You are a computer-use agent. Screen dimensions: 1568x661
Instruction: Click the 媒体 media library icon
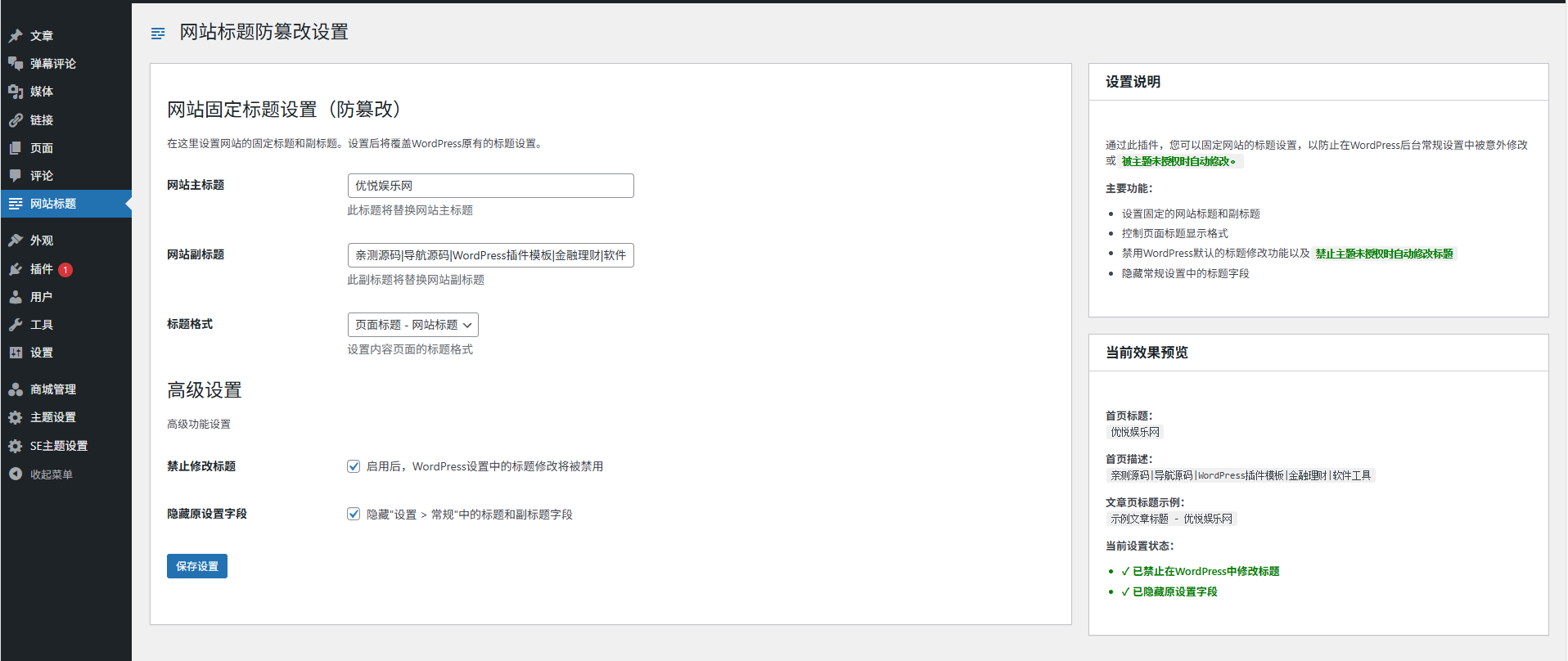16,92
